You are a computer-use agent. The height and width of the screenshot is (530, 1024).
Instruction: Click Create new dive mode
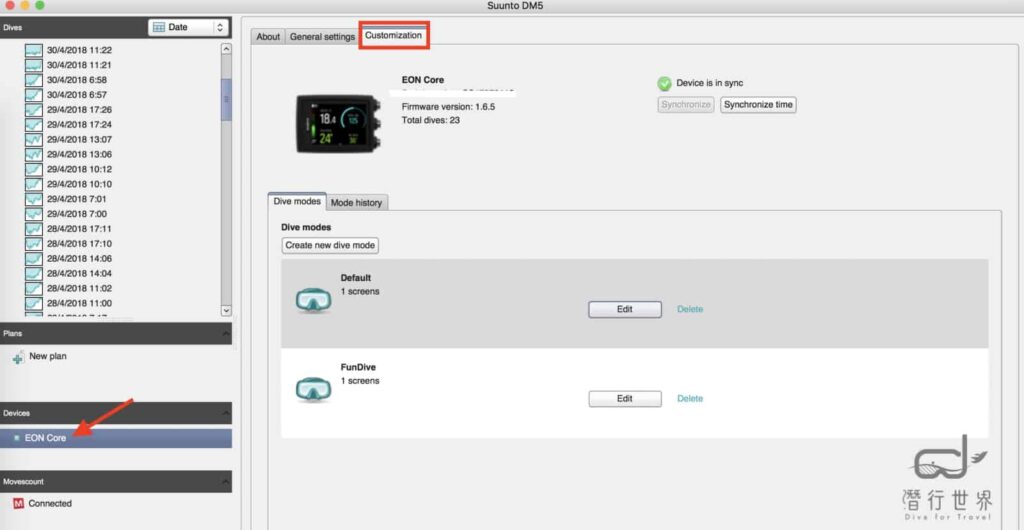(x=330, y=245)
